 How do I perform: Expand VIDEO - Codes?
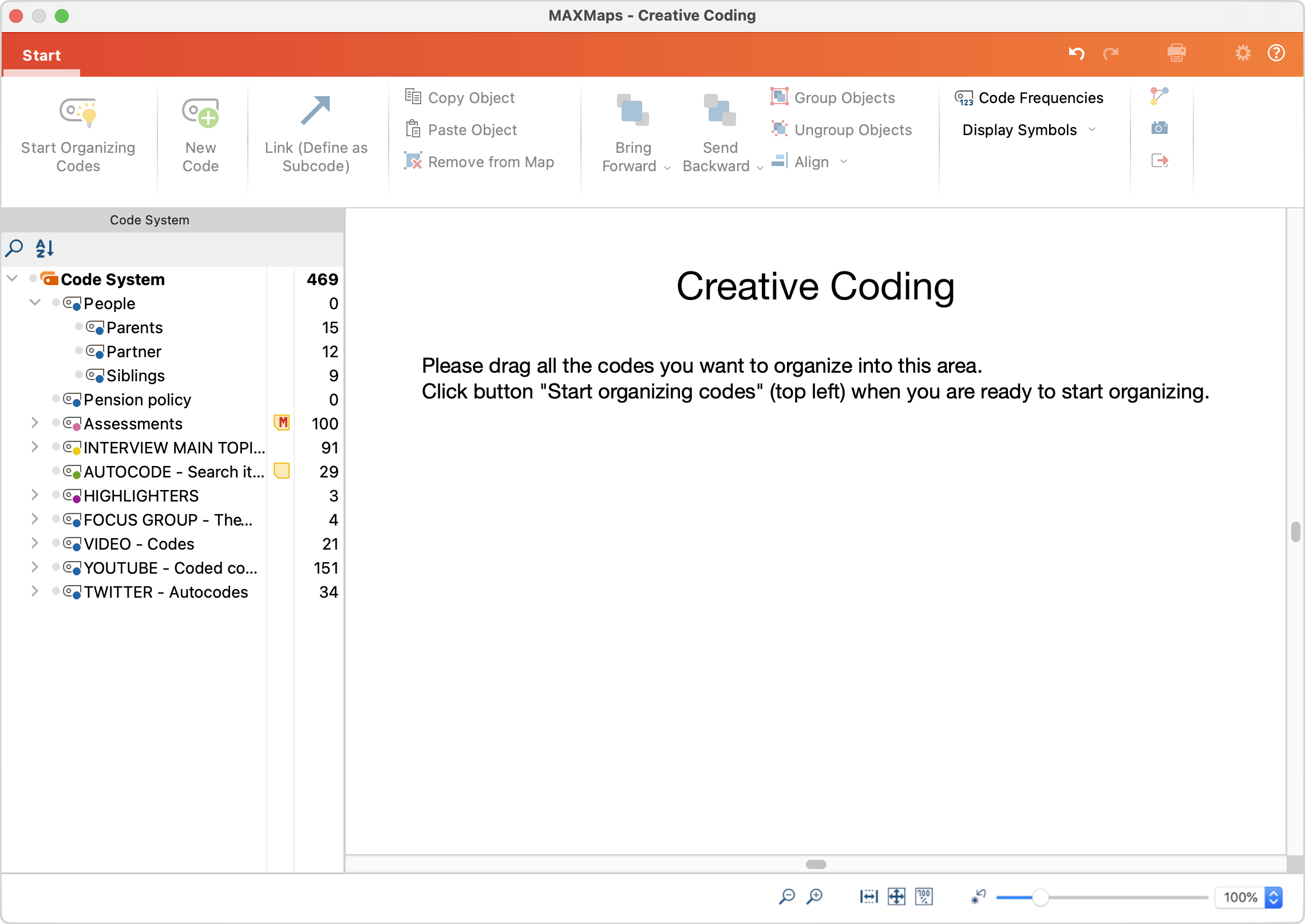tap(35, 543)
